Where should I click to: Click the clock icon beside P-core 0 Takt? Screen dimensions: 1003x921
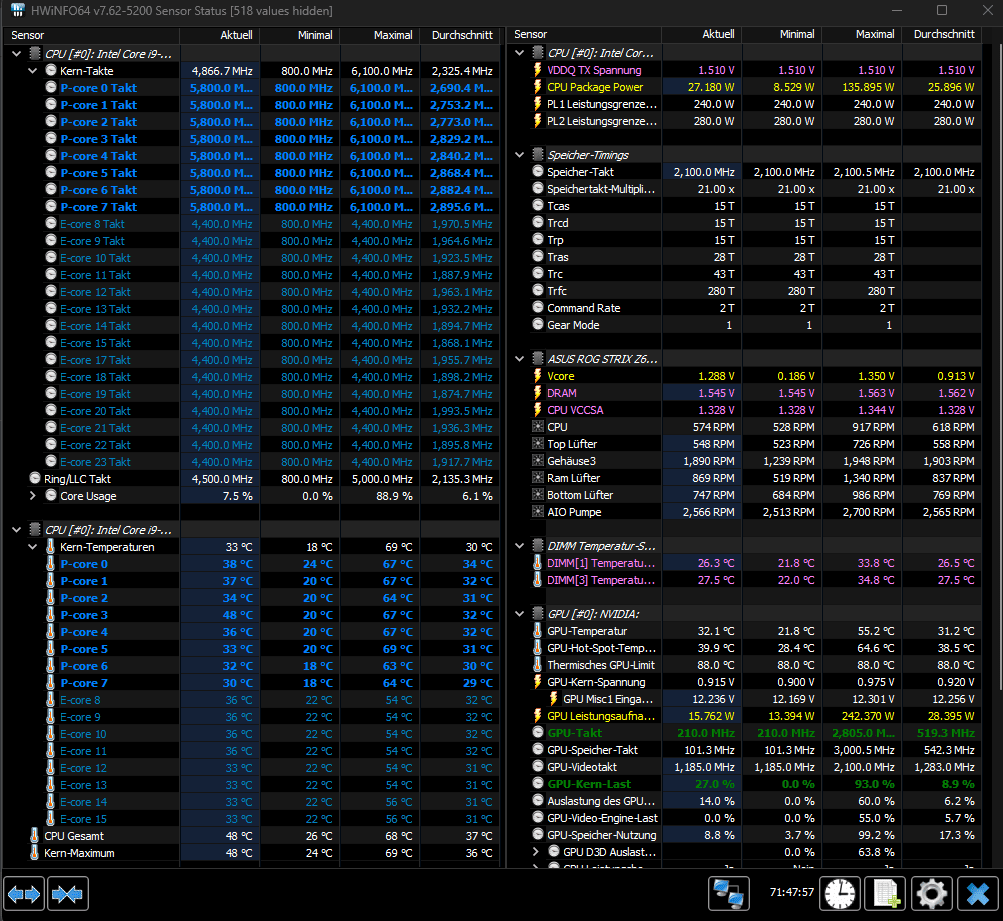[51, 88]
